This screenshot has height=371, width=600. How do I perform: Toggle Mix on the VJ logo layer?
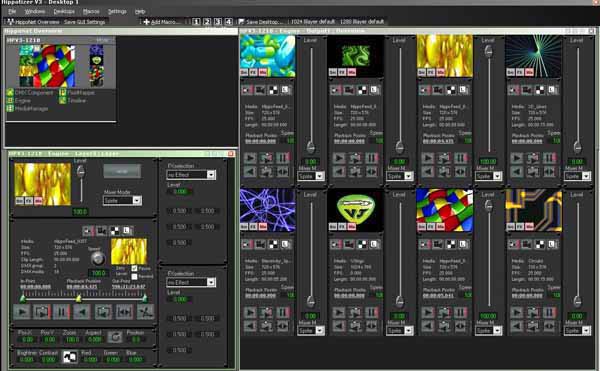click(351, 227)
